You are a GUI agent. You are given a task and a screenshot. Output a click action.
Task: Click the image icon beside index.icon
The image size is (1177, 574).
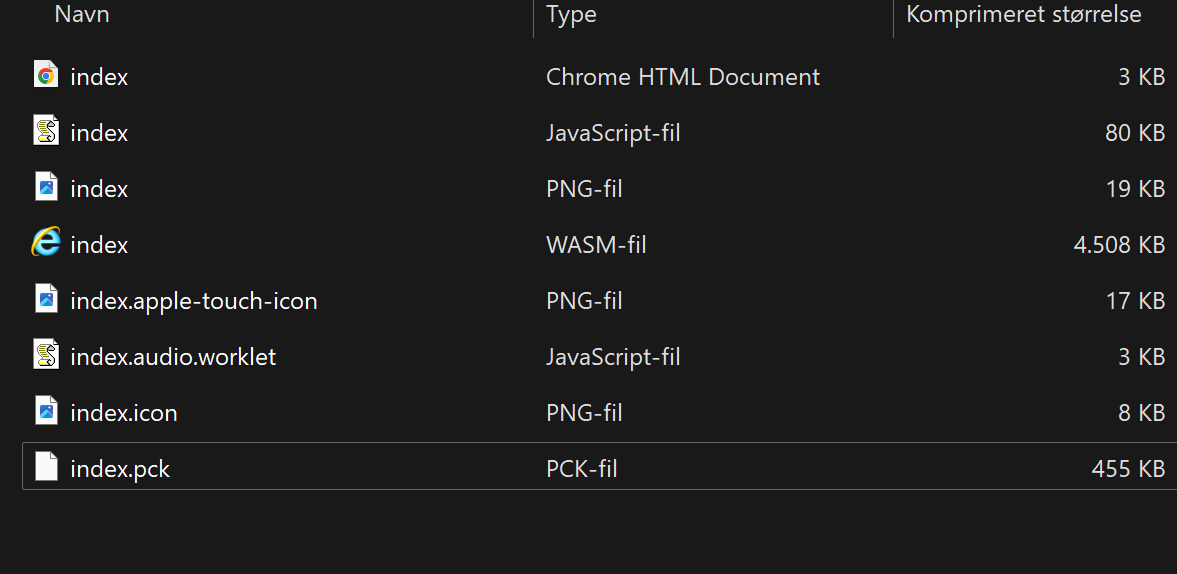pos(46,410)
